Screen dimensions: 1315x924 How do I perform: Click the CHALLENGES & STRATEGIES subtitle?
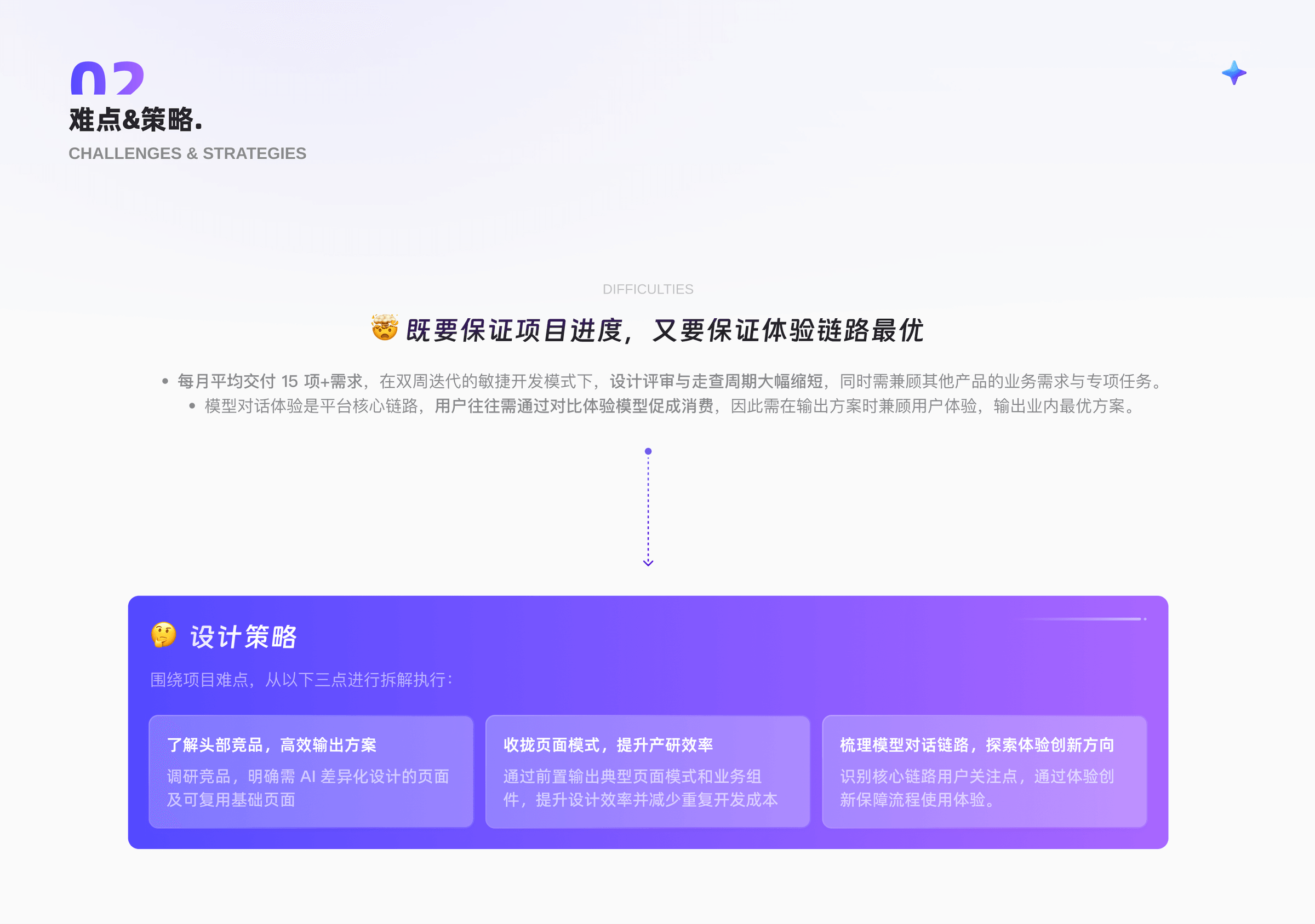[x=187, y=153]
